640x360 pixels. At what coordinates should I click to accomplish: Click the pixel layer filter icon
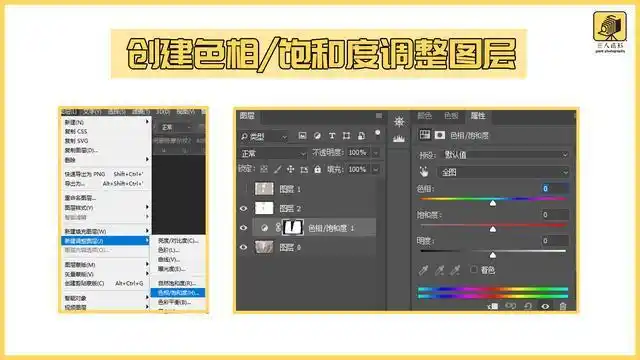(302, 136)
